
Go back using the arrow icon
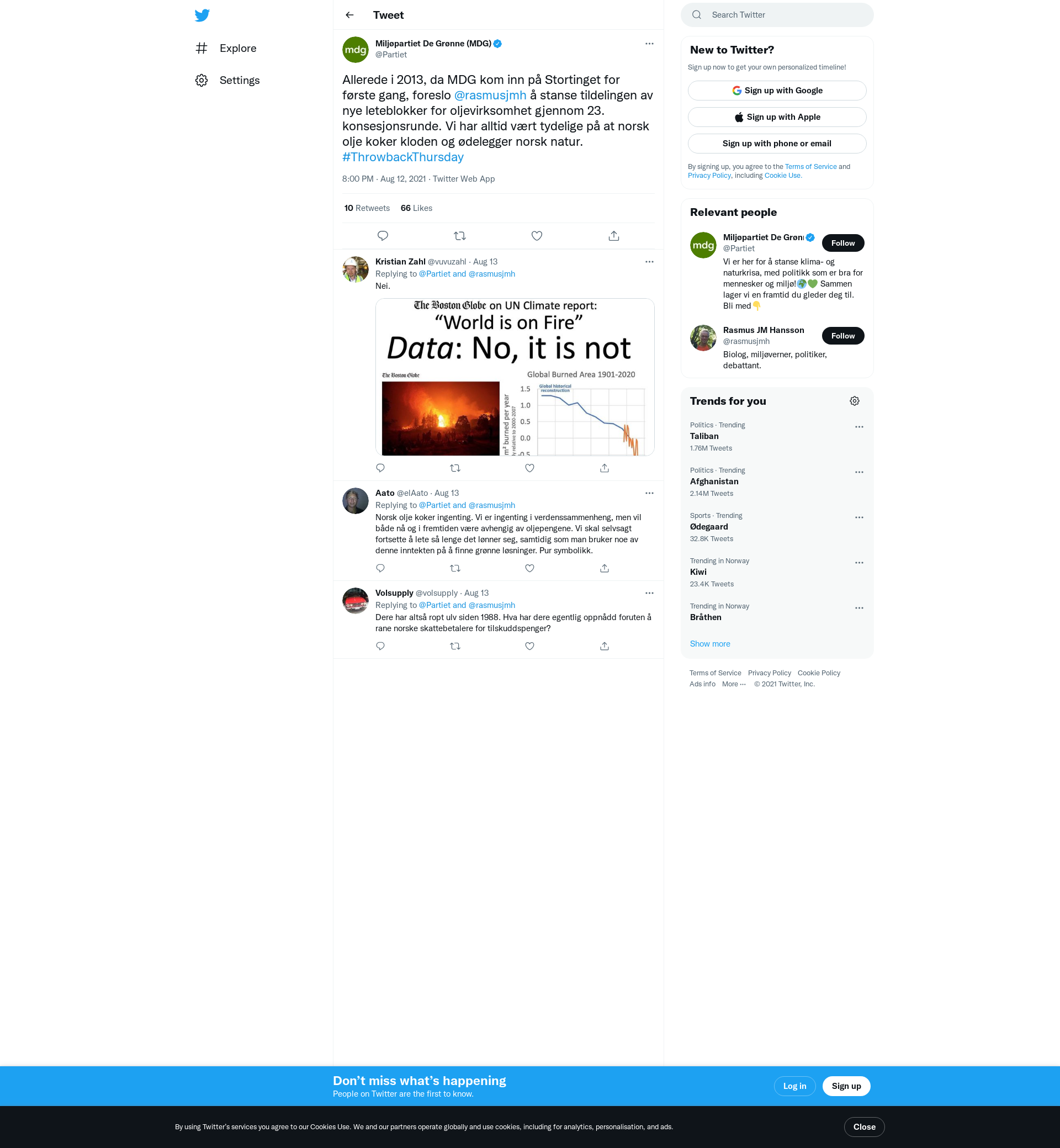pos(349,15)
